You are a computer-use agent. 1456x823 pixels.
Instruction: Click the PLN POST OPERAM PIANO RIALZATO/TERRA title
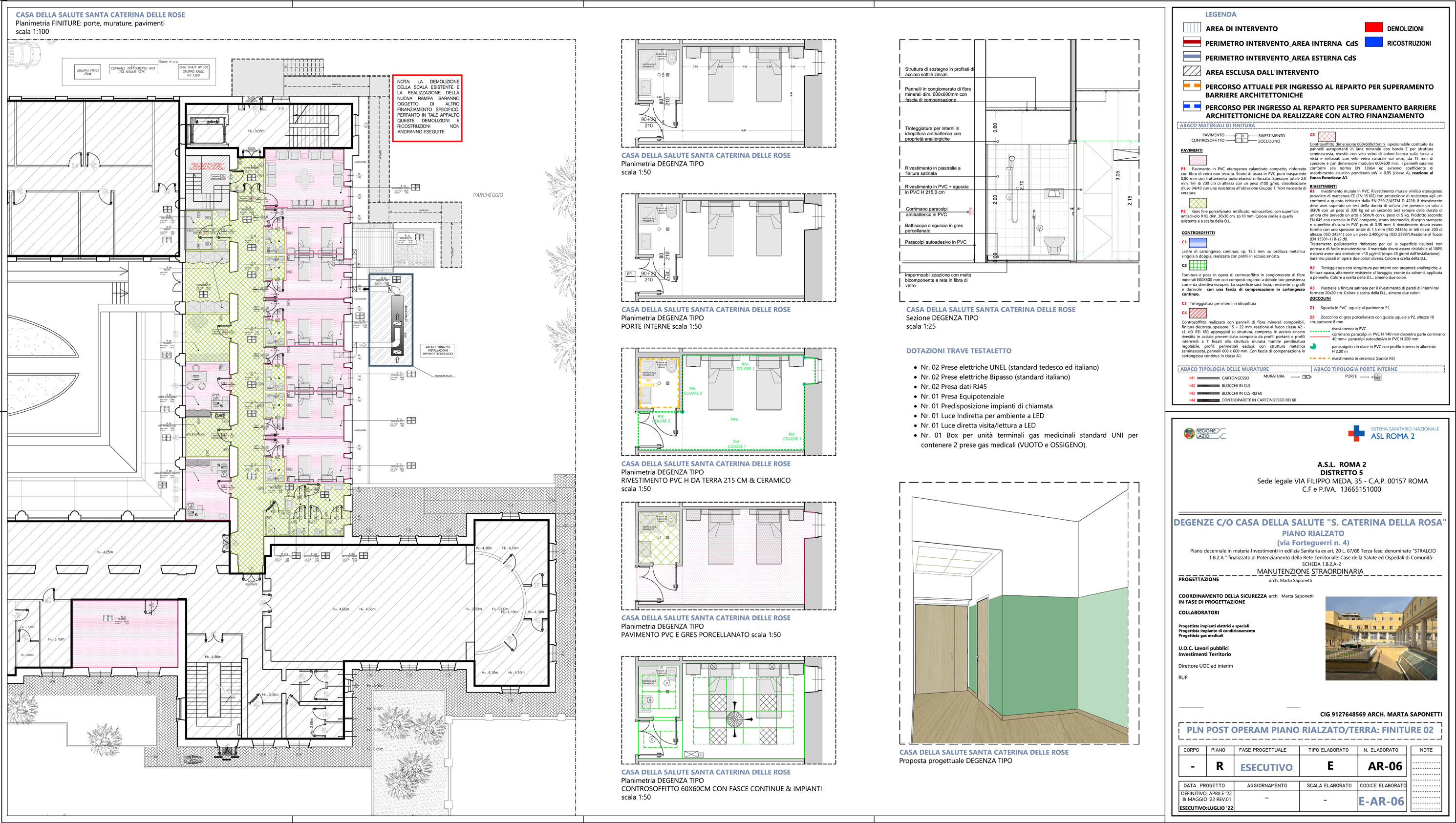[1309, 730]
